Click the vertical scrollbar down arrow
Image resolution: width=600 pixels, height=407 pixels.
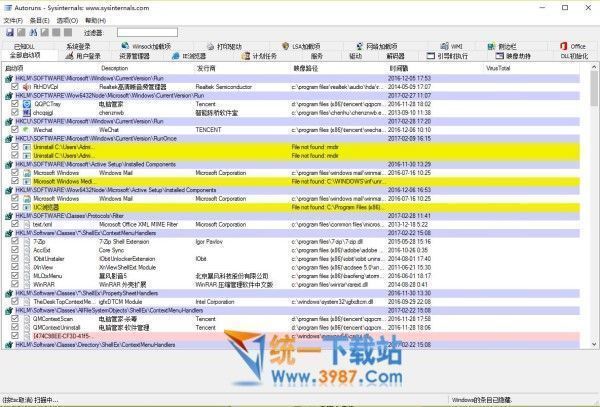pyautogui.click(x=594, y=344)
